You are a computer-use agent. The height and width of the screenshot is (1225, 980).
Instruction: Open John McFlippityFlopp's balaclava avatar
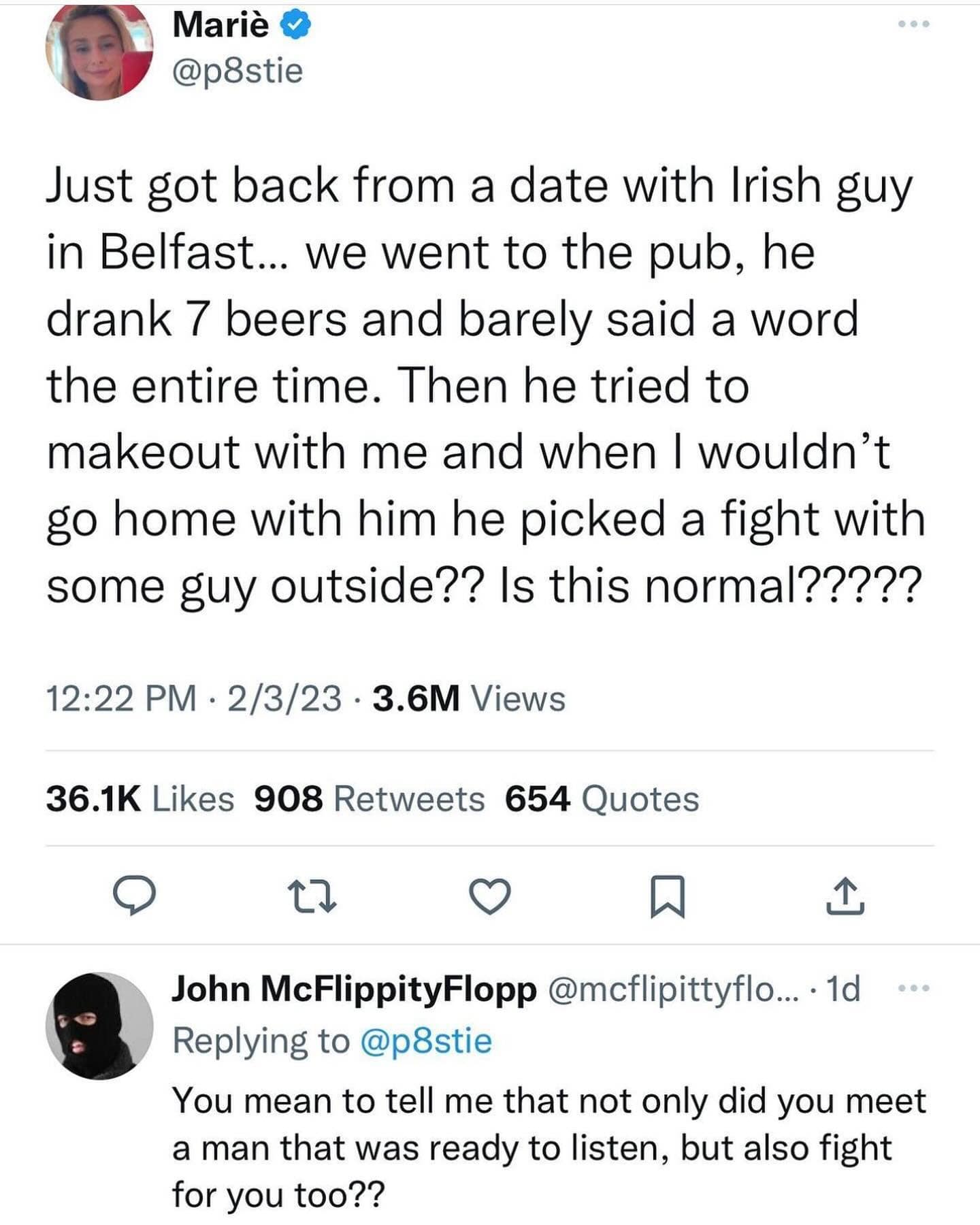click(99, 1026)
